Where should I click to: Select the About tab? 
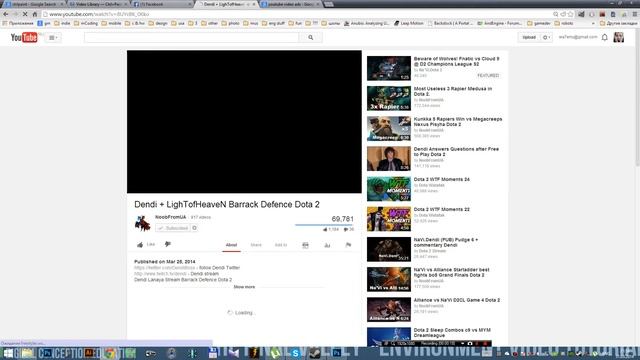[x=231, y=245]
